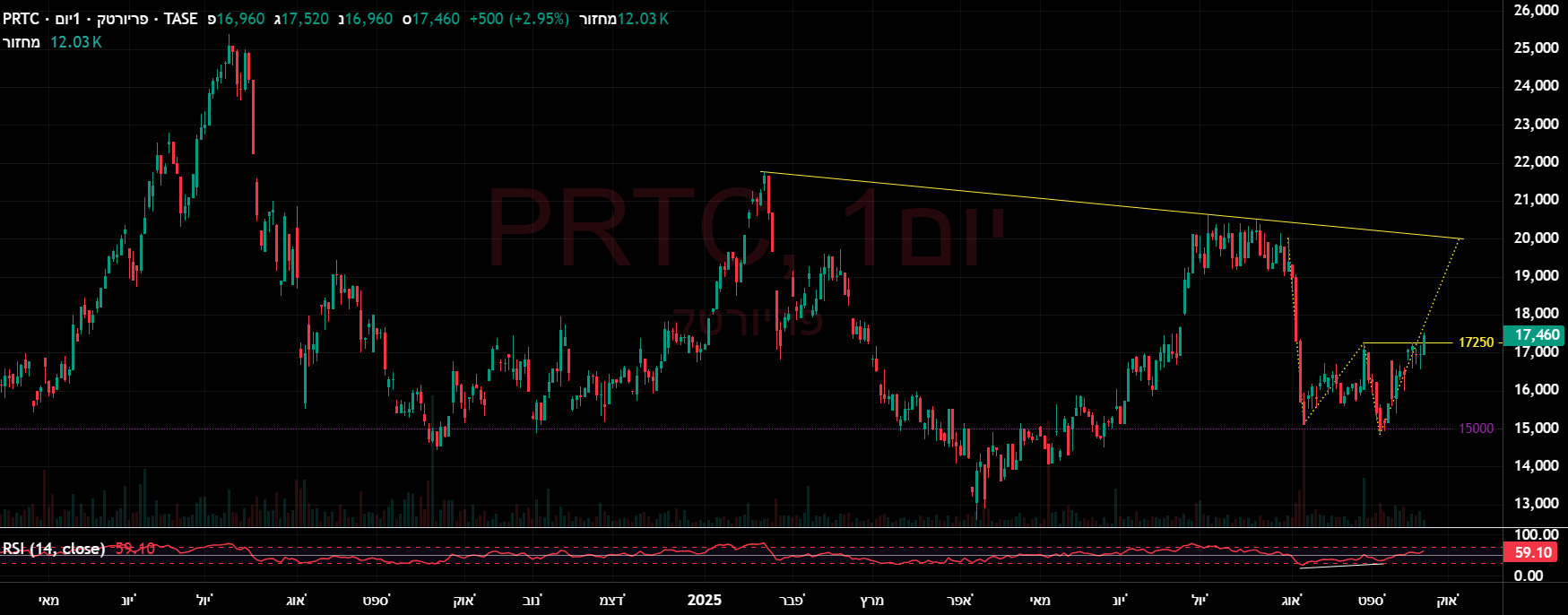
Task: Click the 21,000 price axis label
Action: pos(1537,199)
